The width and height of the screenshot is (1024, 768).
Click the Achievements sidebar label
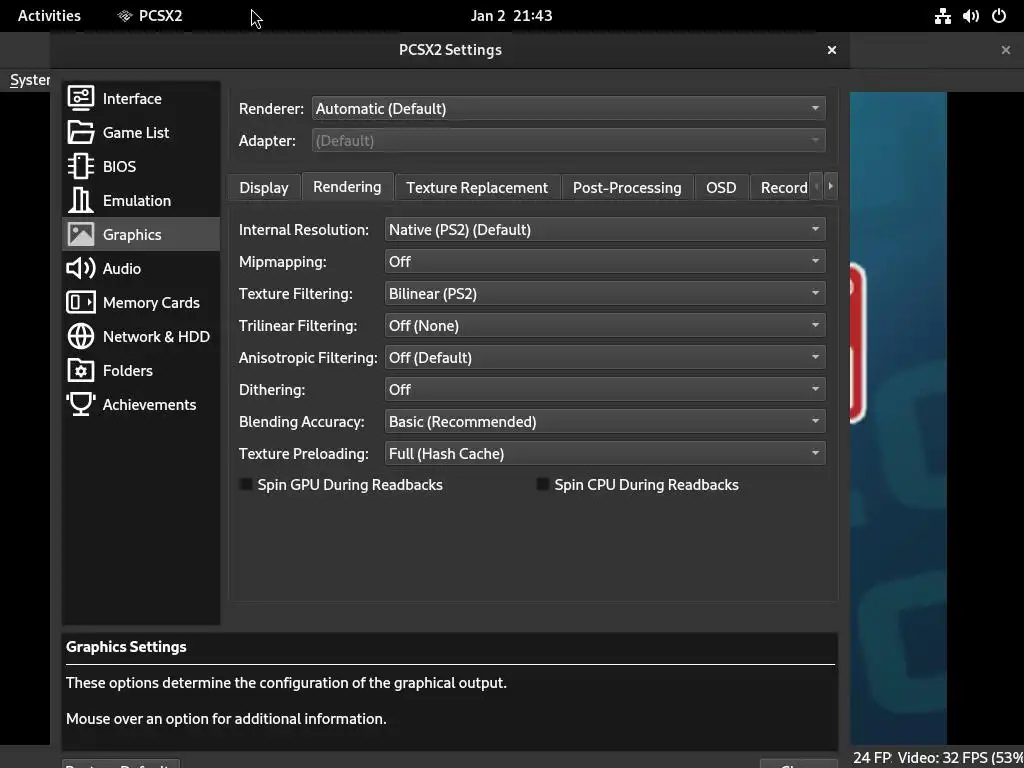click(x=149, y=404)
